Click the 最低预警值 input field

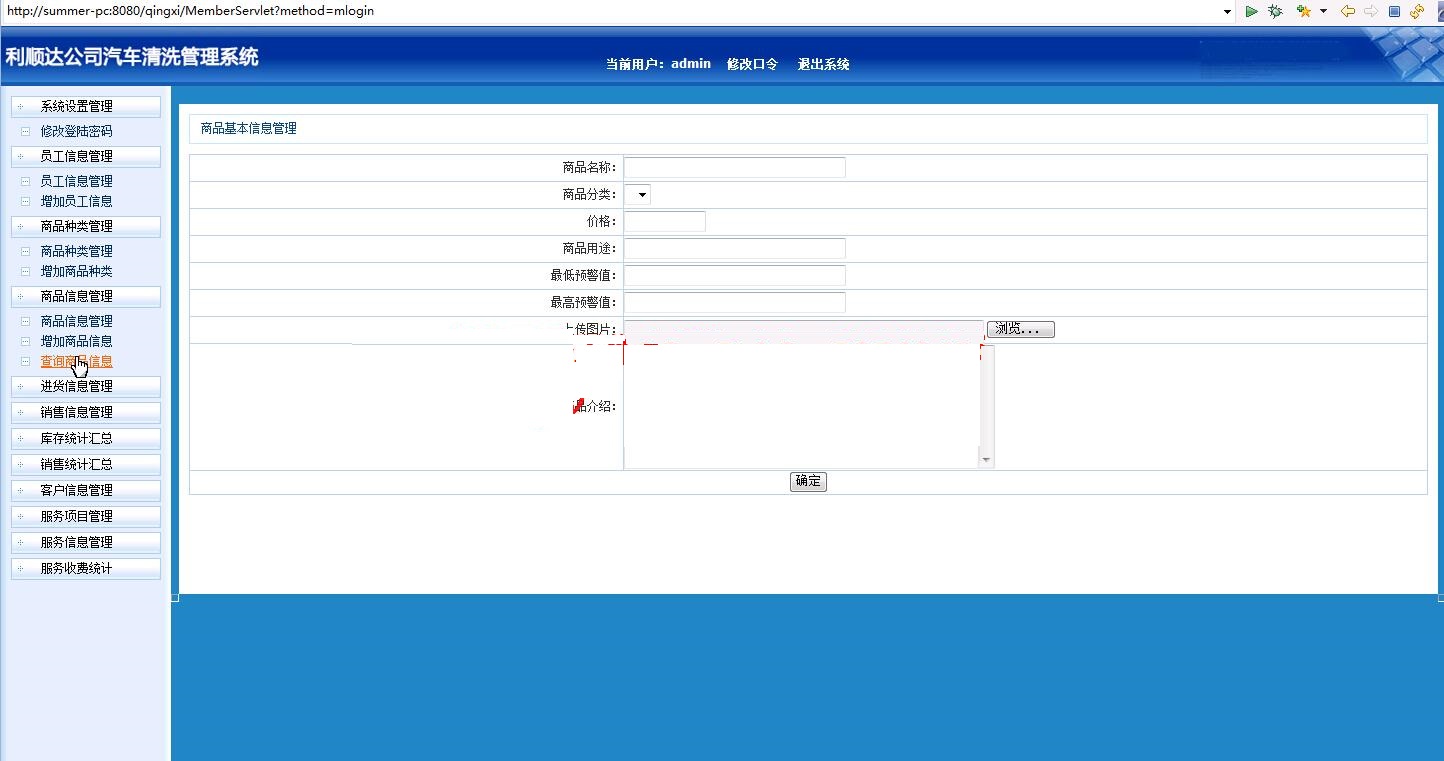[x=735, y=275]
